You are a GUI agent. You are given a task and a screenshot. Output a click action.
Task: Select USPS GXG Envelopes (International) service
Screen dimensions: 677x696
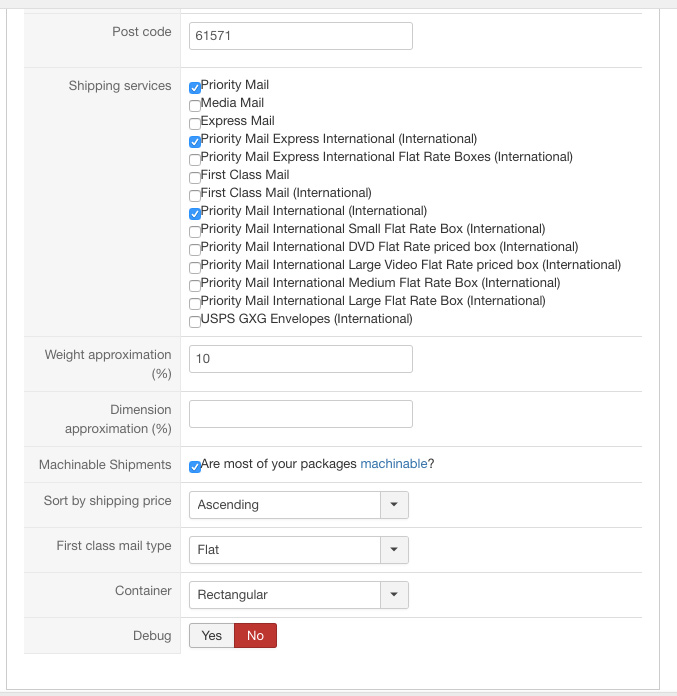(x=195, y=321)
